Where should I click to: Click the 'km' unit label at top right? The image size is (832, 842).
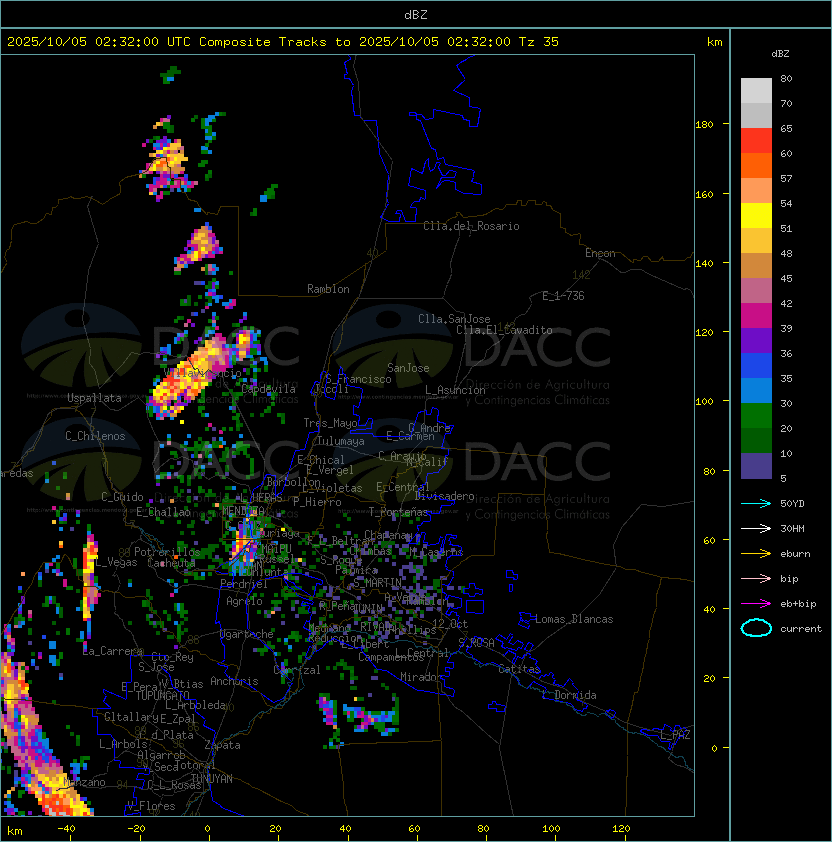(x=714, y=42)
